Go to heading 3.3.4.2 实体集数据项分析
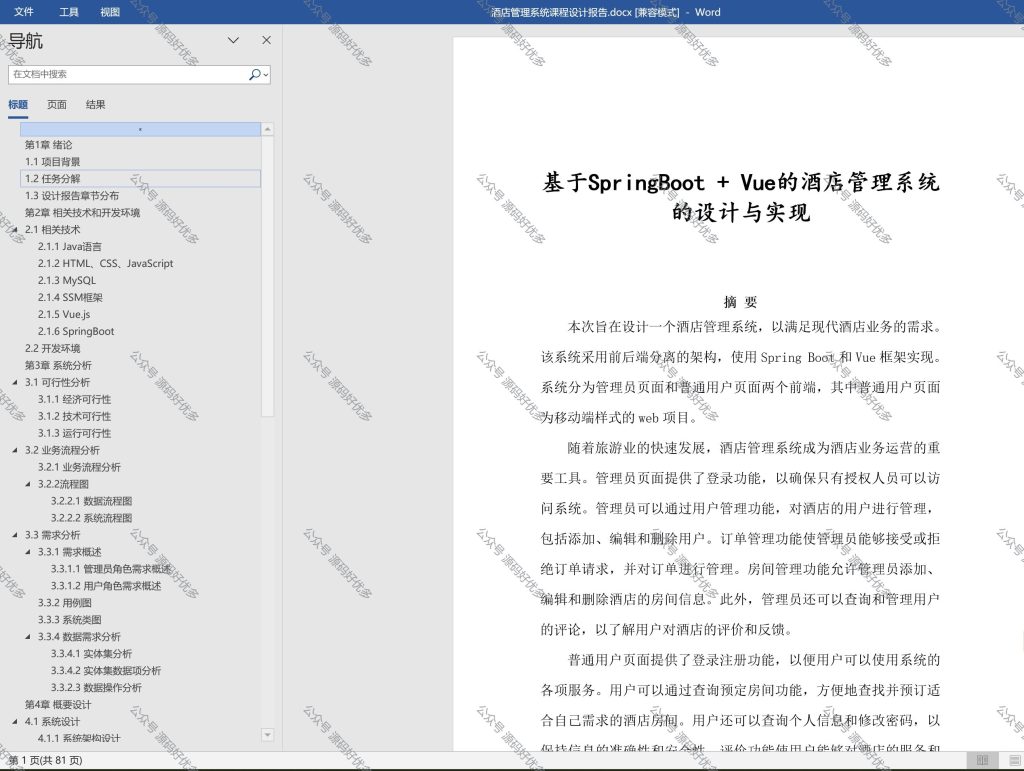The width and height of the screenshot is (1024, 771). click(106, 671)
